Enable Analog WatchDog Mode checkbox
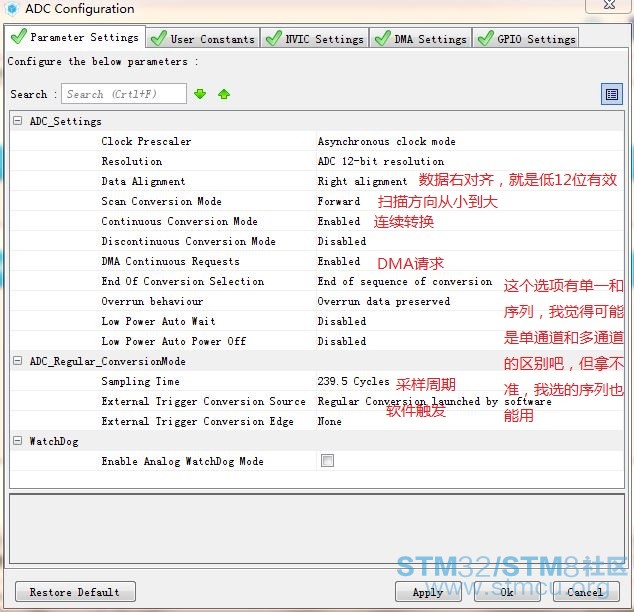 [327, 460]
